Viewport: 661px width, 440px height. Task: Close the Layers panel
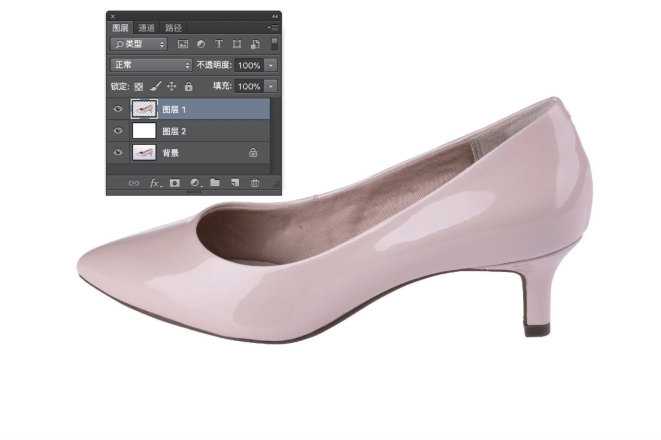coord(113,16)
